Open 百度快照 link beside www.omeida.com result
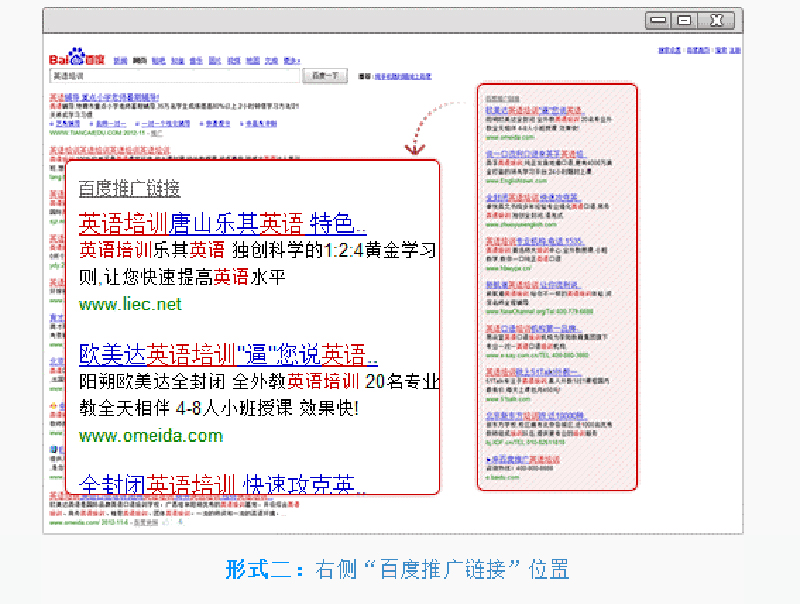This screenshot has width=800, height=604. [145, 522]
